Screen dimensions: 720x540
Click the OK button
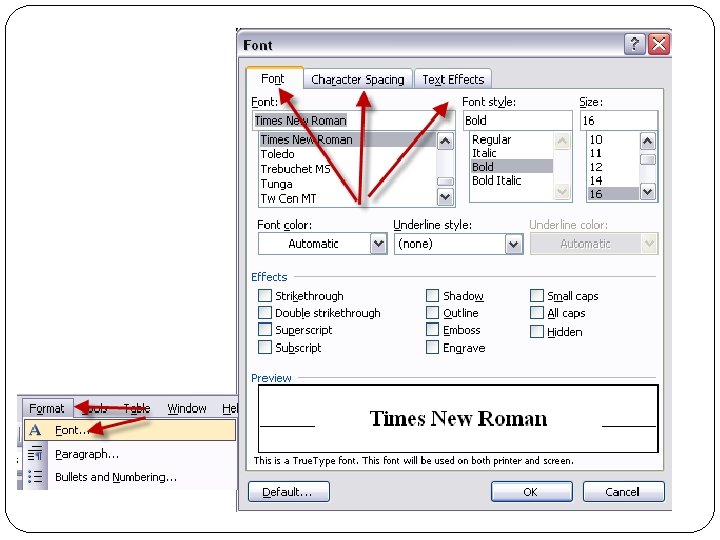531,492
